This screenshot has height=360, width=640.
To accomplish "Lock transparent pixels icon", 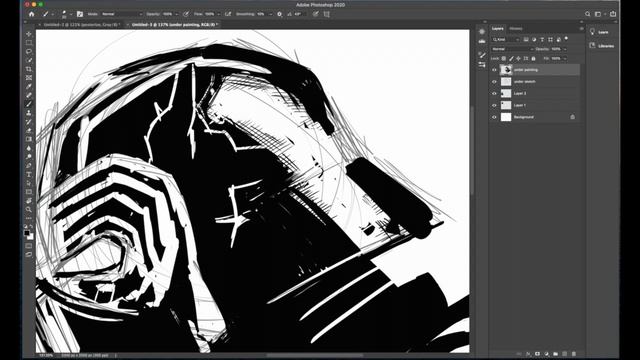I will coord(504,59).
